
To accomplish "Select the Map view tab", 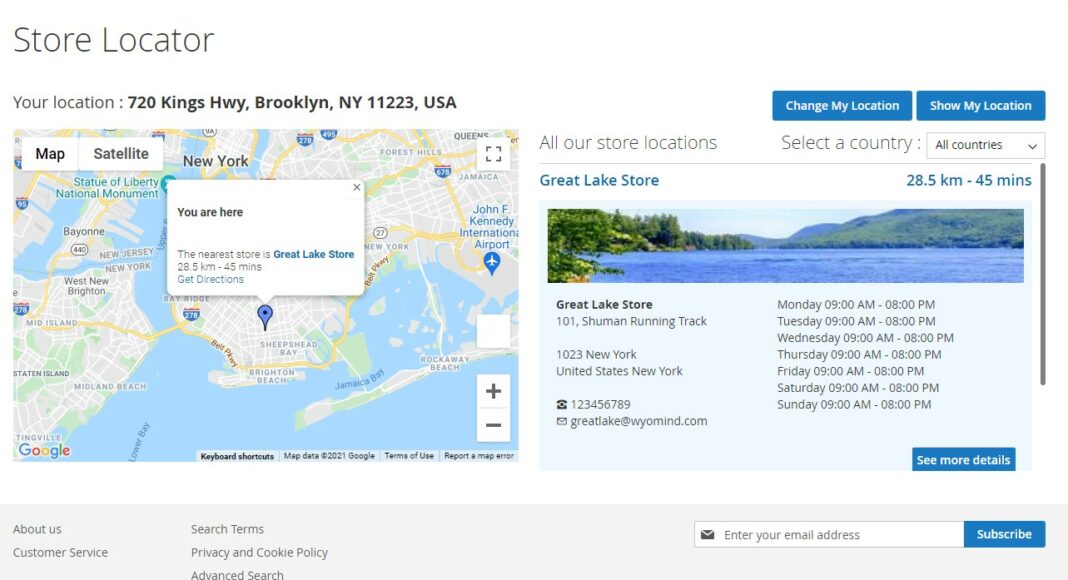I will (x=50, y=154).
